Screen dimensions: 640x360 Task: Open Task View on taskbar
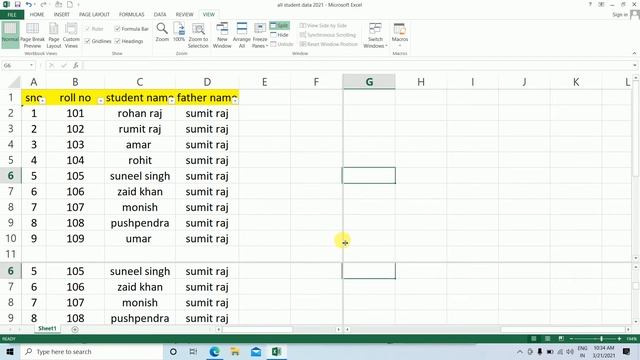193,351
